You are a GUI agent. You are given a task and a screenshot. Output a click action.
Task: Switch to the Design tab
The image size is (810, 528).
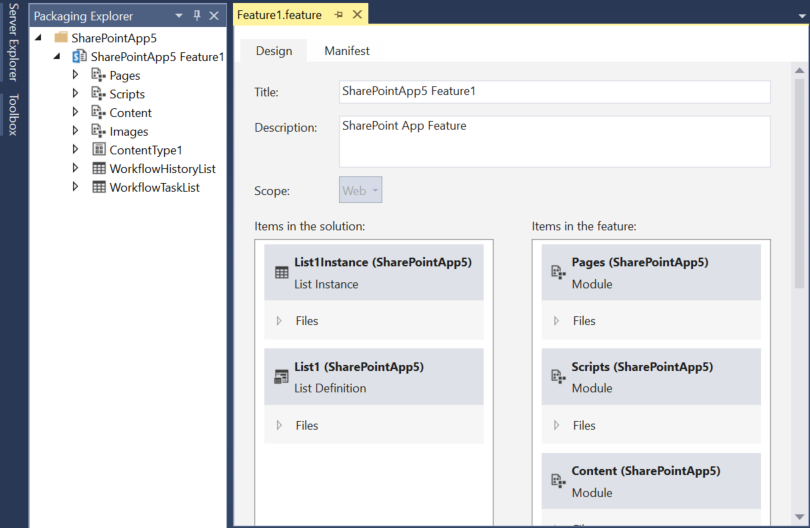click(x=274, y=51)
